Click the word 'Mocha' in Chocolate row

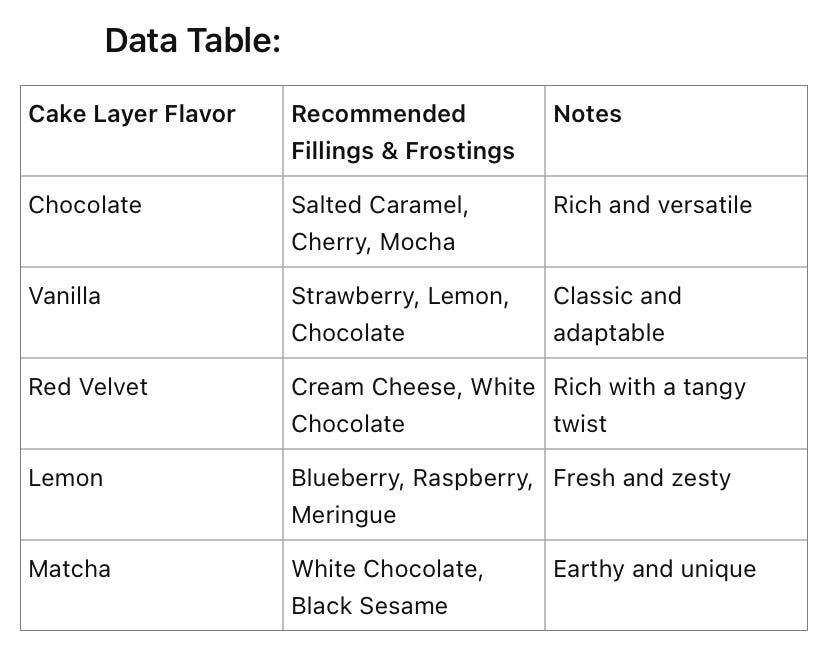417,242
